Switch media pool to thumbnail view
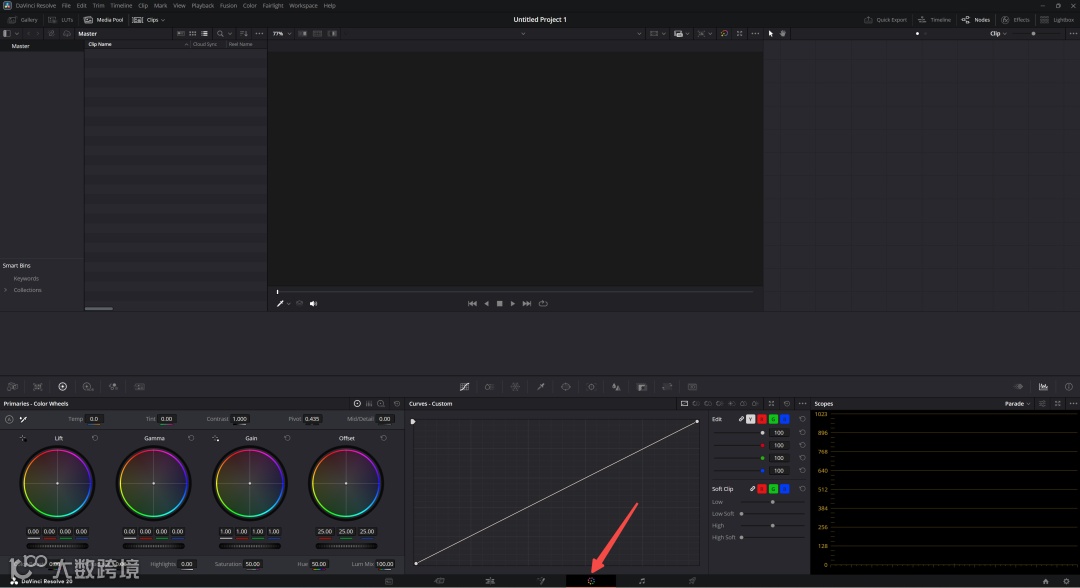Image resolution: width=1080 pixels, height=588 pixels. [x=193, y=34]
